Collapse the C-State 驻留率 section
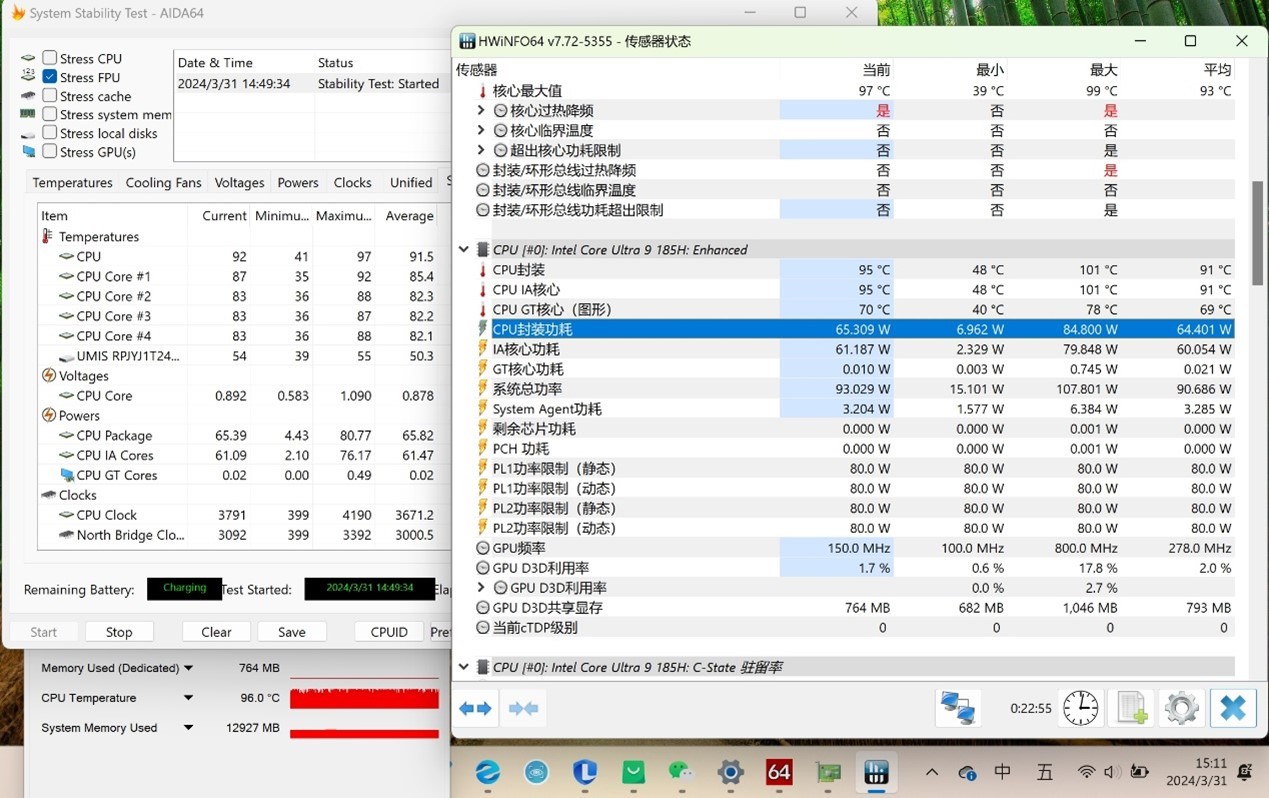 pyautogui.click(x=463, y=667)
